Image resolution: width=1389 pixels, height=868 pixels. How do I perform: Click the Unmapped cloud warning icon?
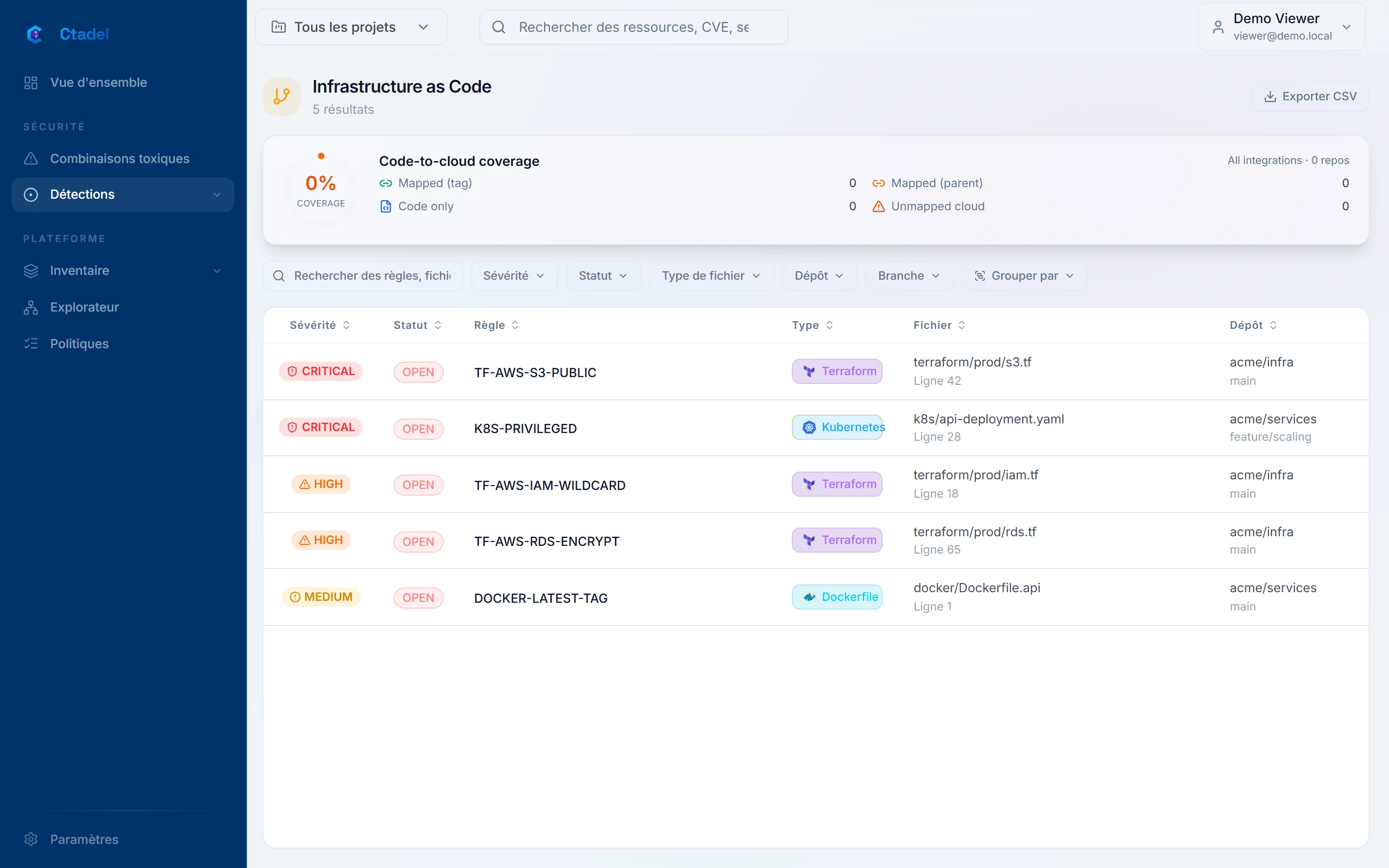click(x=878, y=206)
